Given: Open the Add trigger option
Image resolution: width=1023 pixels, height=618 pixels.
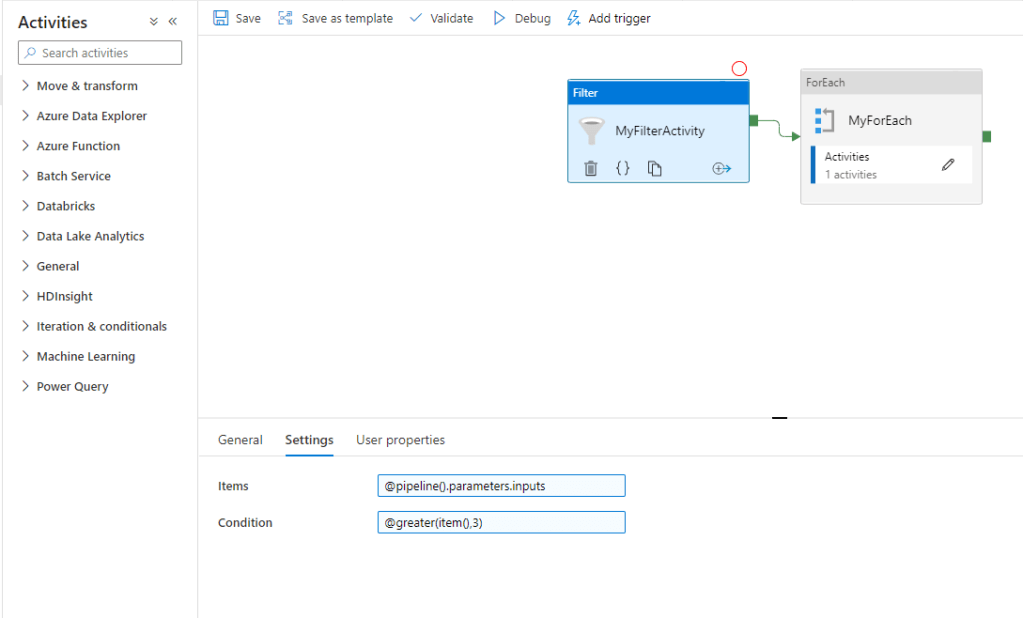Looking at the screenshot, I should tap(608, 18).
